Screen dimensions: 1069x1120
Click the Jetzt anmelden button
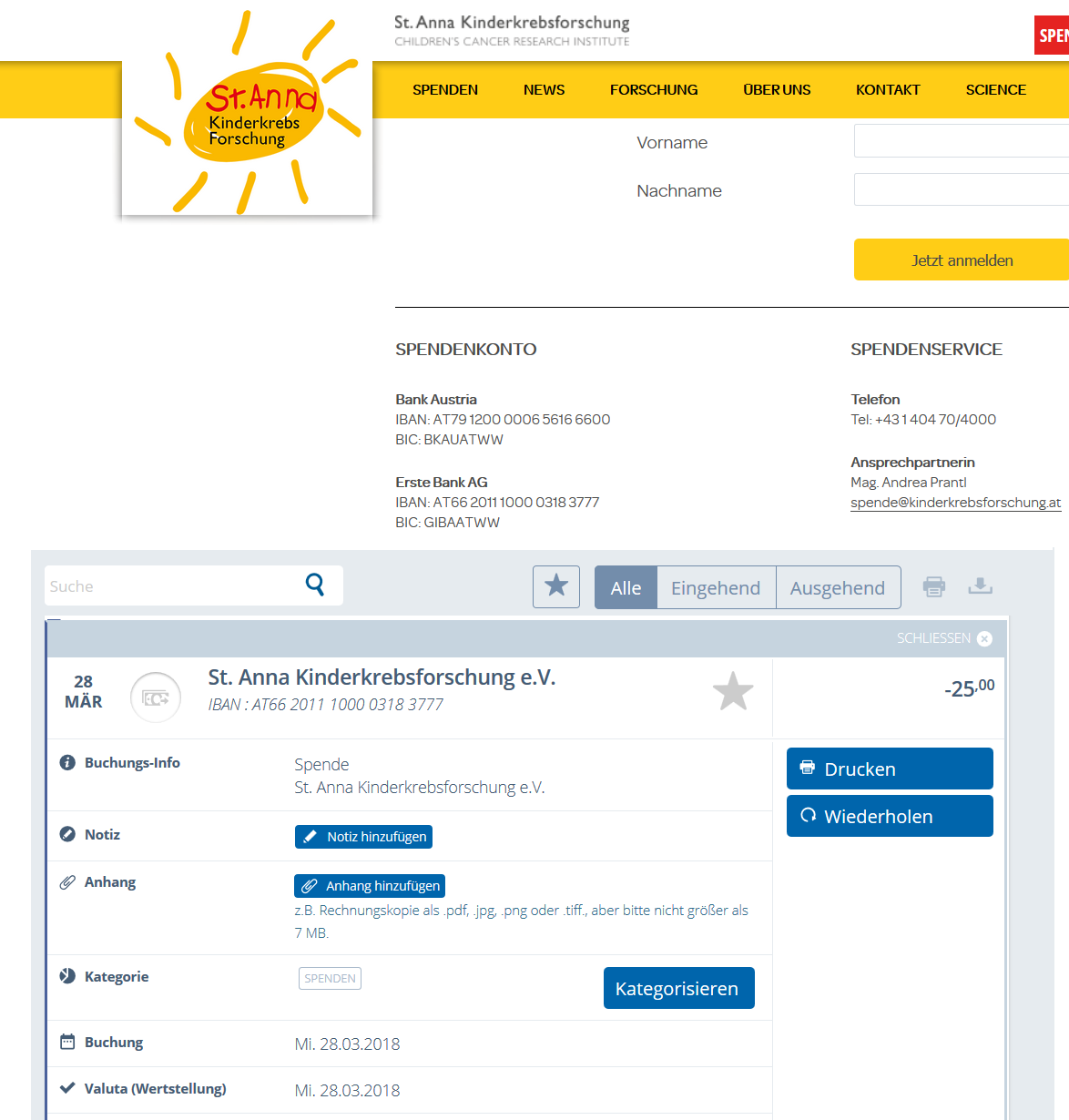962,260
